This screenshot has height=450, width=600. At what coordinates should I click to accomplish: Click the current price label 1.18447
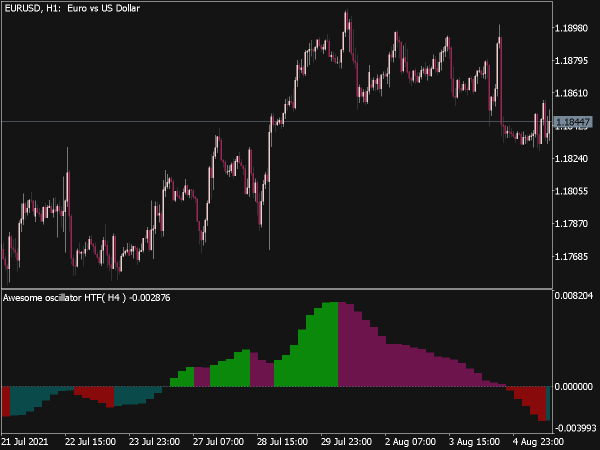tap(573, 122)
